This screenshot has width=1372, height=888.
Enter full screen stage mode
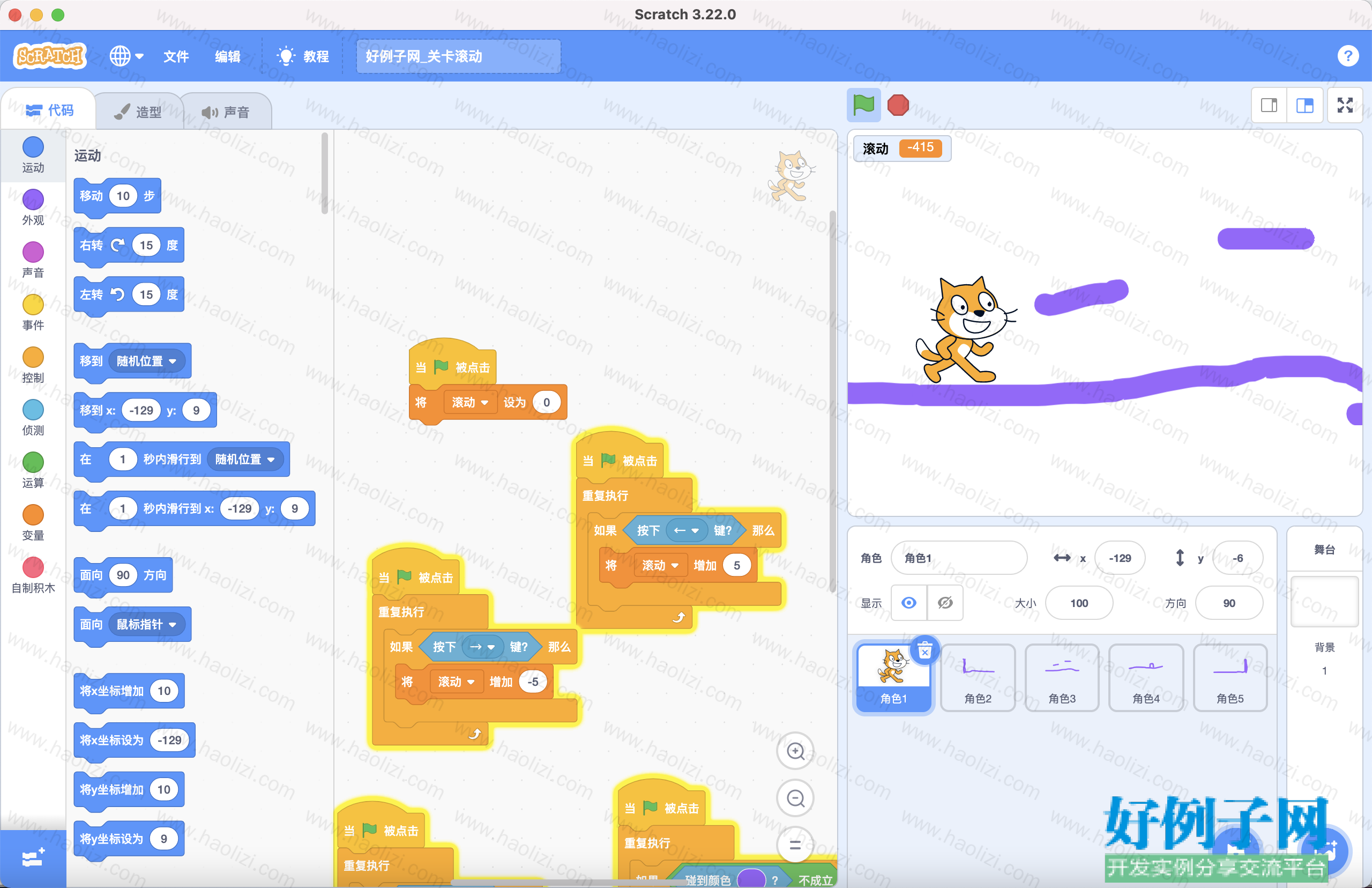[x=1345, y=105]
